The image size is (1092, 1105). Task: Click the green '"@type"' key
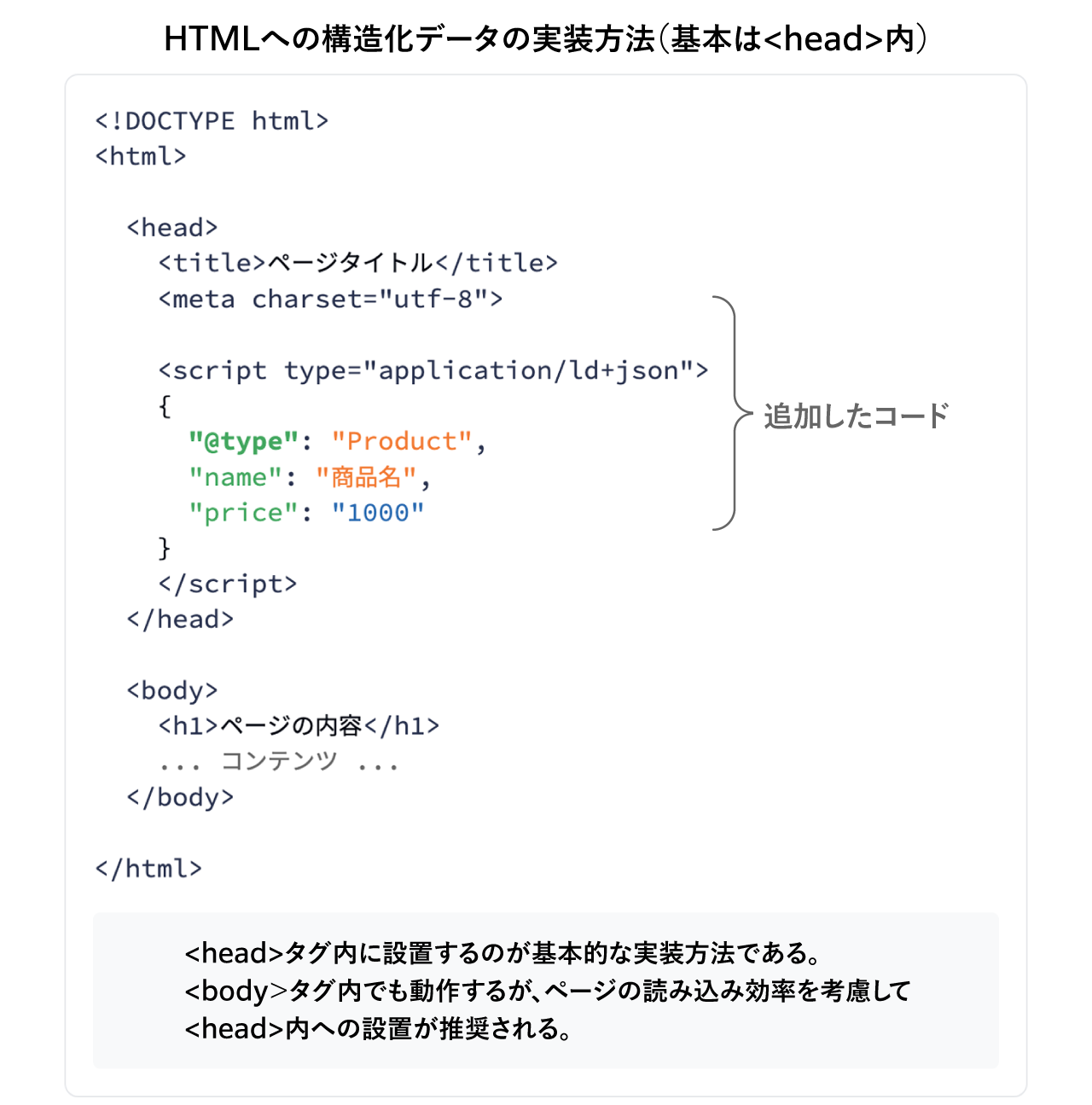[244, 442]
